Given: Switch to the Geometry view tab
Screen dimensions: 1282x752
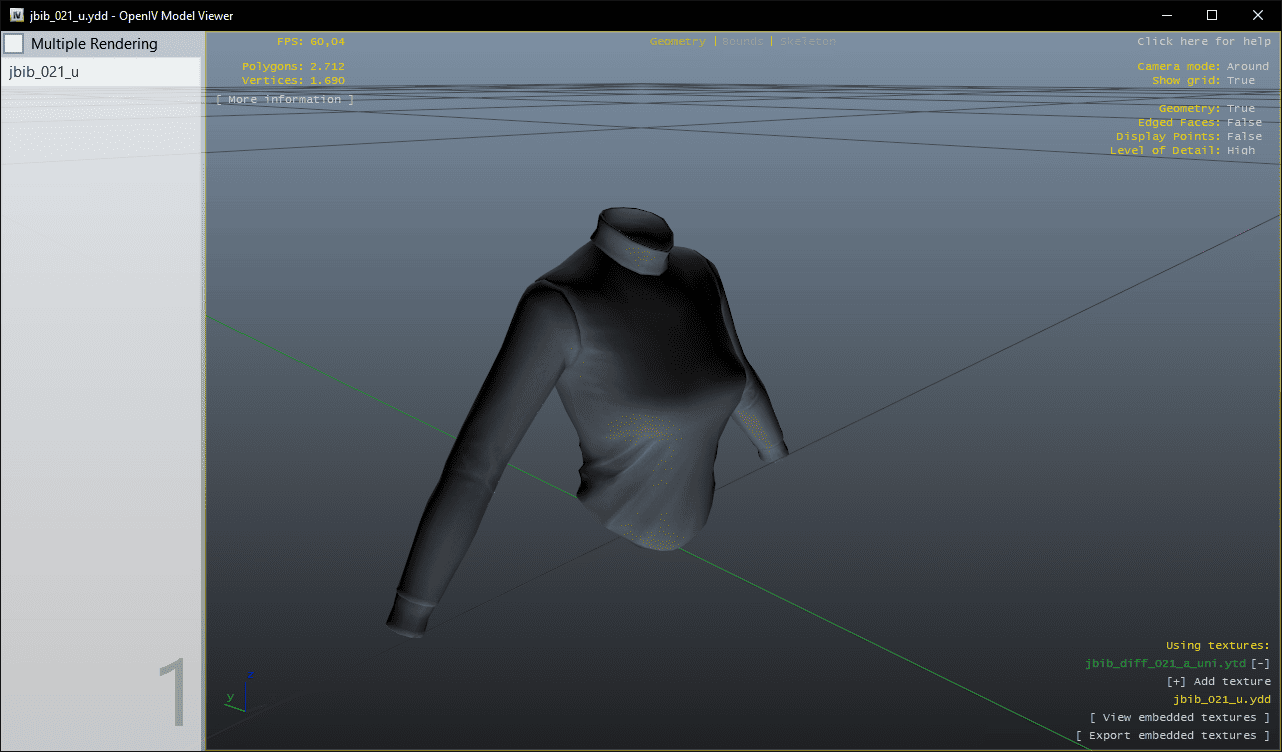Looking at the screenshot, I should [677, 42].
